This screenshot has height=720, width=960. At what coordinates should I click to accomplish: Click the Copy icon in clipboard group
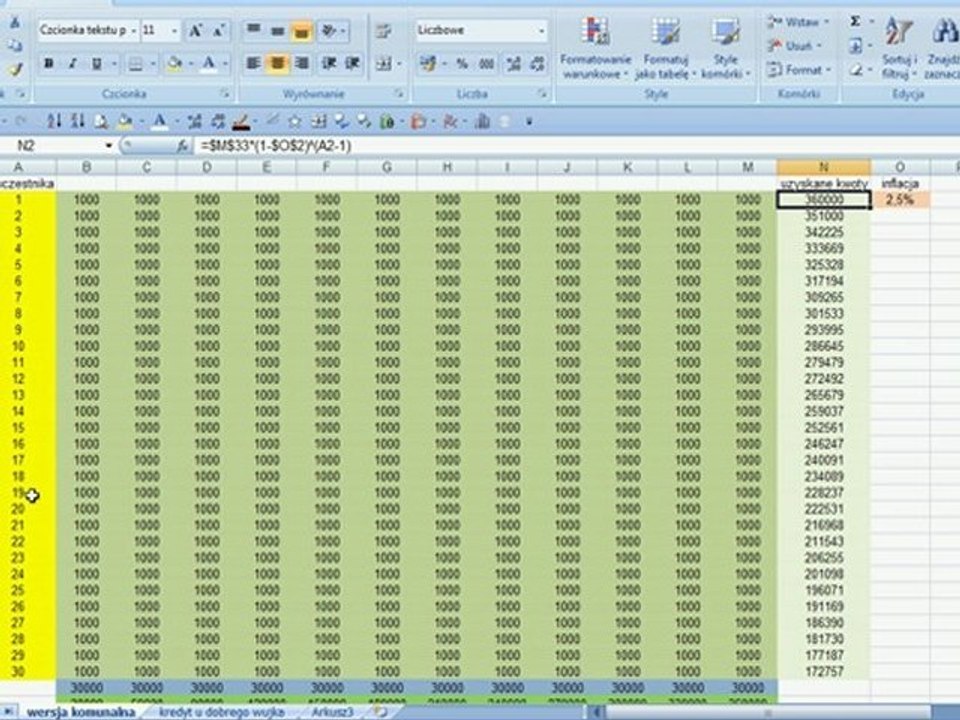click(15, 46)
